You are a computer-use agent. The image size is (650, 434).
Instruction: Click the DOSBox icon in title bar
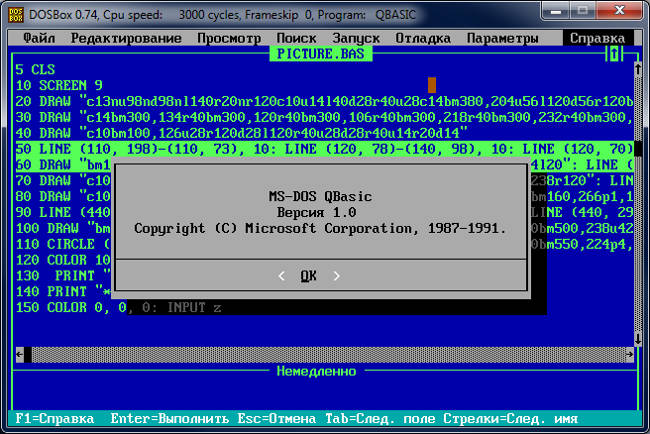click(16, 15)
